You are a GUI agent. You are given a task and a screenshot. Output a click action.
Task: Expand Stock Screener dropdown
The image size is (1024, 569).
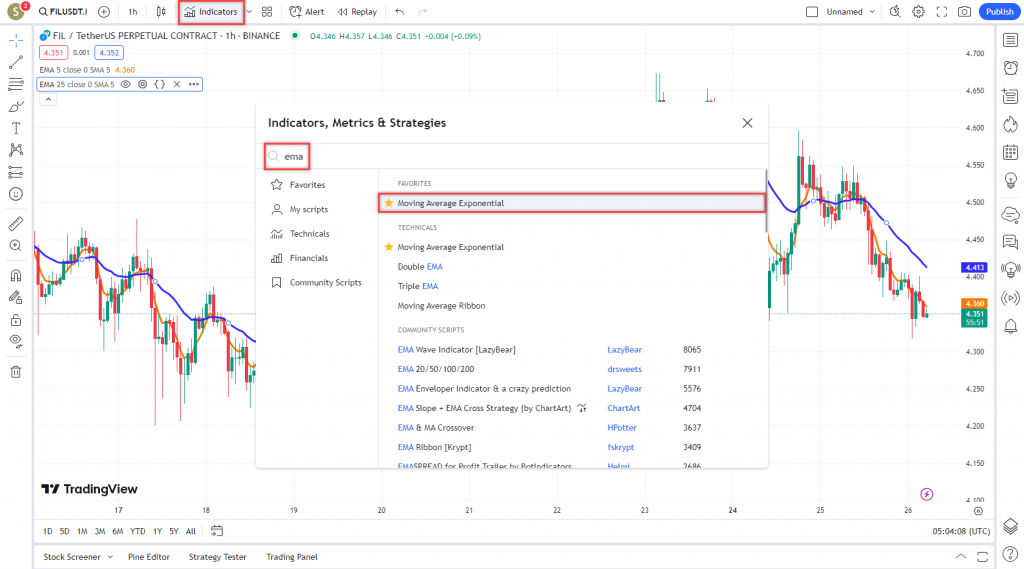tap(110, 557)
